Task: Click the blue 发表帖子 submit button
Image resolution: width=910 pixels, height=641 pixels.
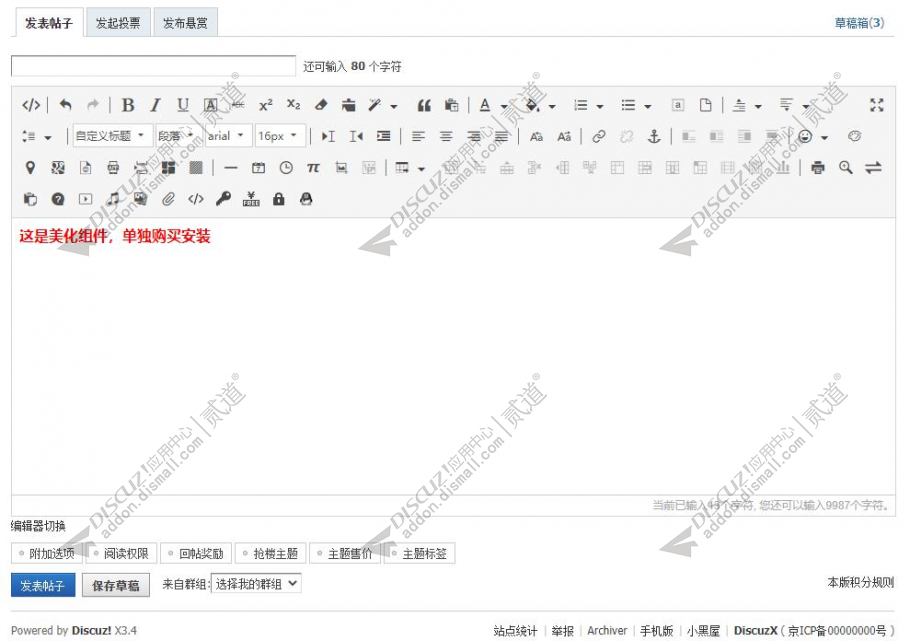Action: pos(43,585)
